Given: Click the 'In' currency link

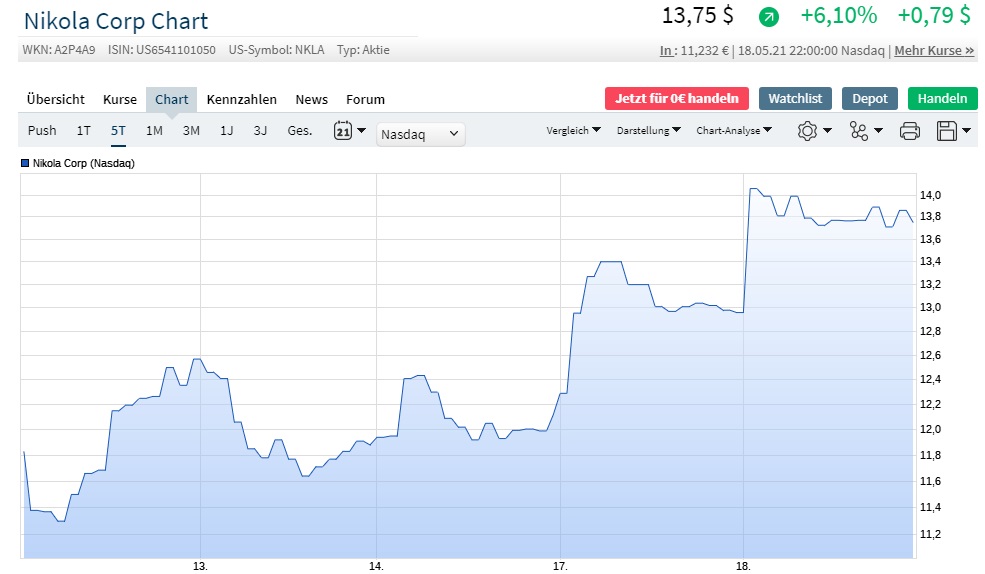Looking at the screenshot, I should click(x=666, y=50).
